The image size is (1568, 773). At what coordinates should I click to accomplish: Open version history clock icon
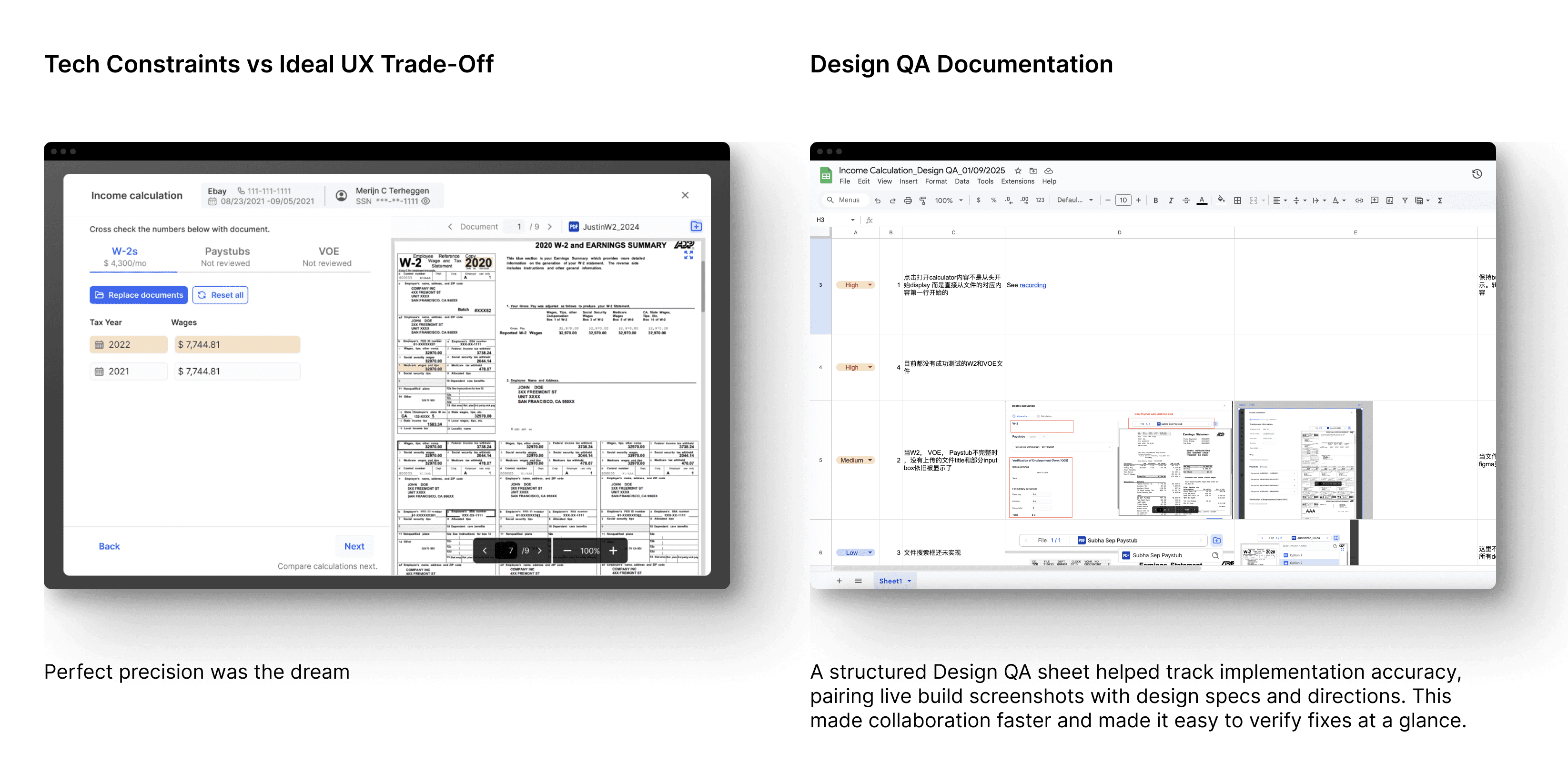click(x=1477, y=174)
